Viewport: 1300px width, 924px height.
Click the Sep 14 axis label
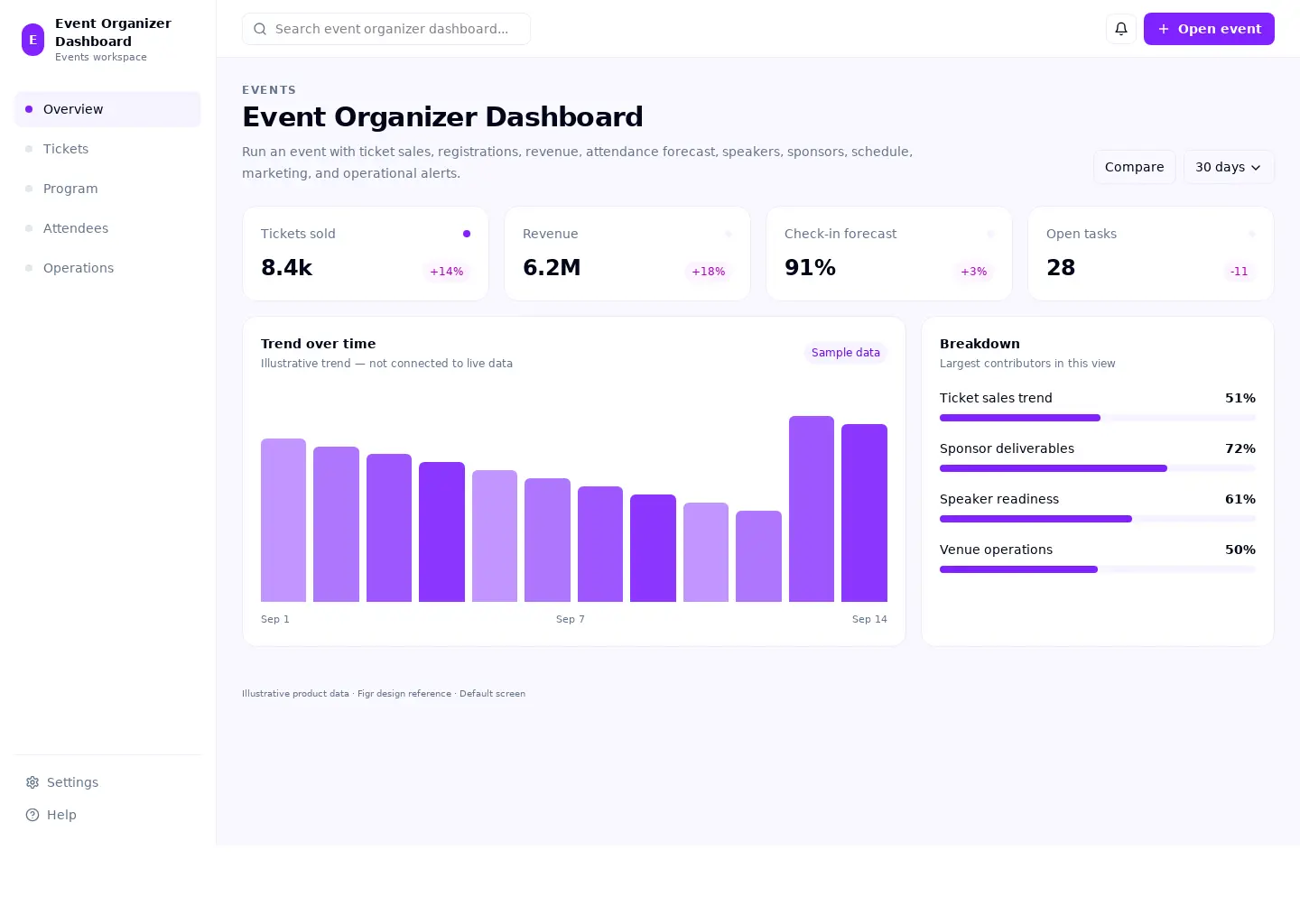coord(869,619)
